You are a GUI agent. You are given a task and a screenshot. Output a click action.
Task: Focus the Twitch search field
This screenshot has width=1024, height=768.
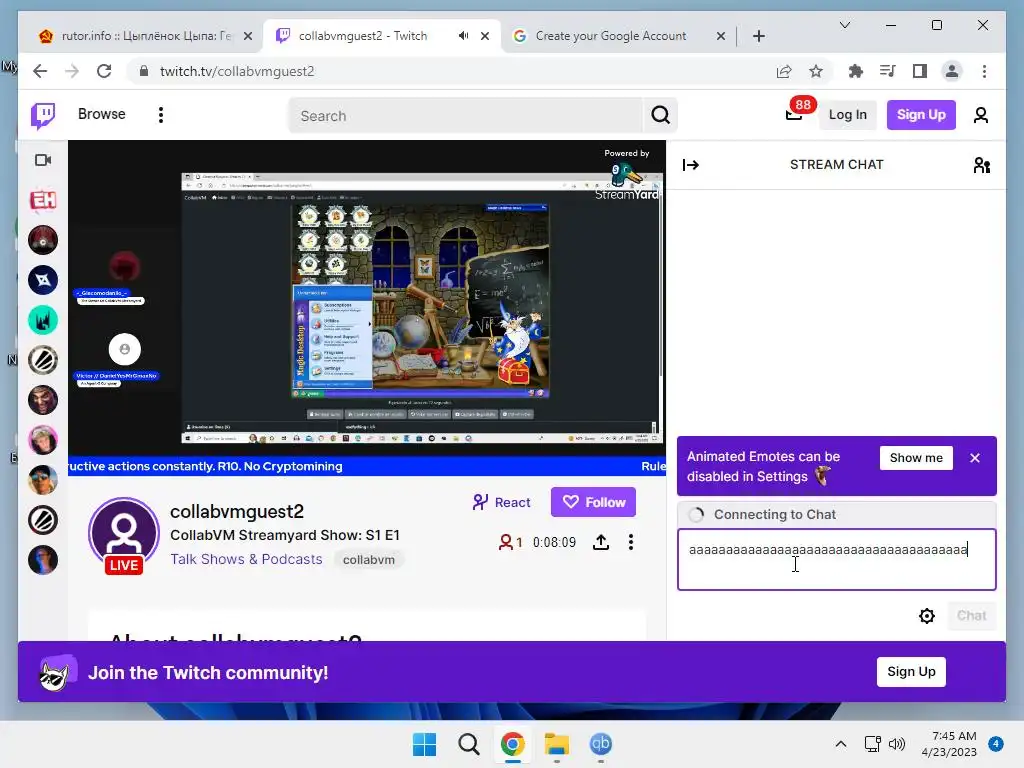coord(466,116)
